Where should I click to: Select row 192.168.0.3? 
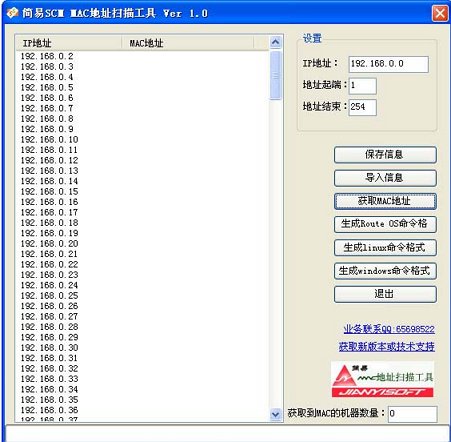pyautogui.click(x=142, y=67)
